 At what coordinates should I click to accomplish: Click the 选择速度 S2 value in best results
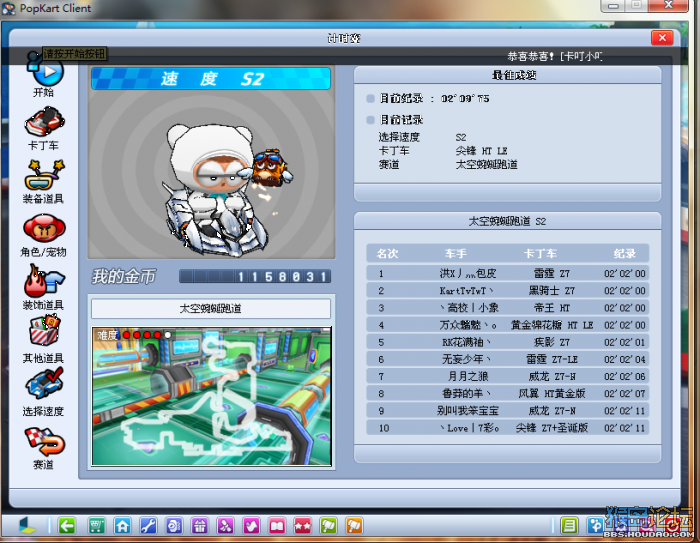click(461, 138)
